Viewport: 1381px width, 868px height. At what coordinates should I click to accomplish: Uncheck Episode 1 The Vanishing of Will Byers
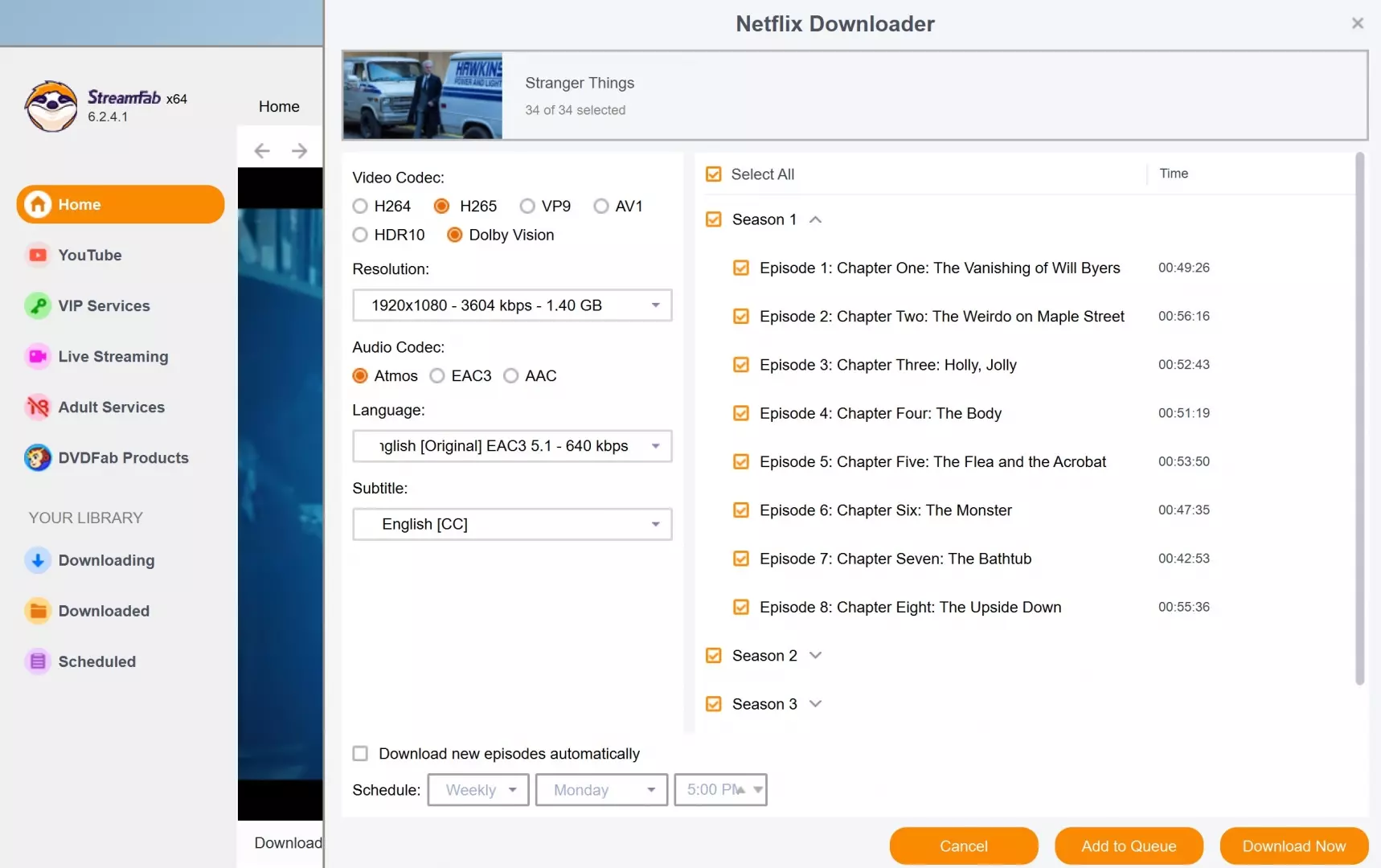point(741,268)
